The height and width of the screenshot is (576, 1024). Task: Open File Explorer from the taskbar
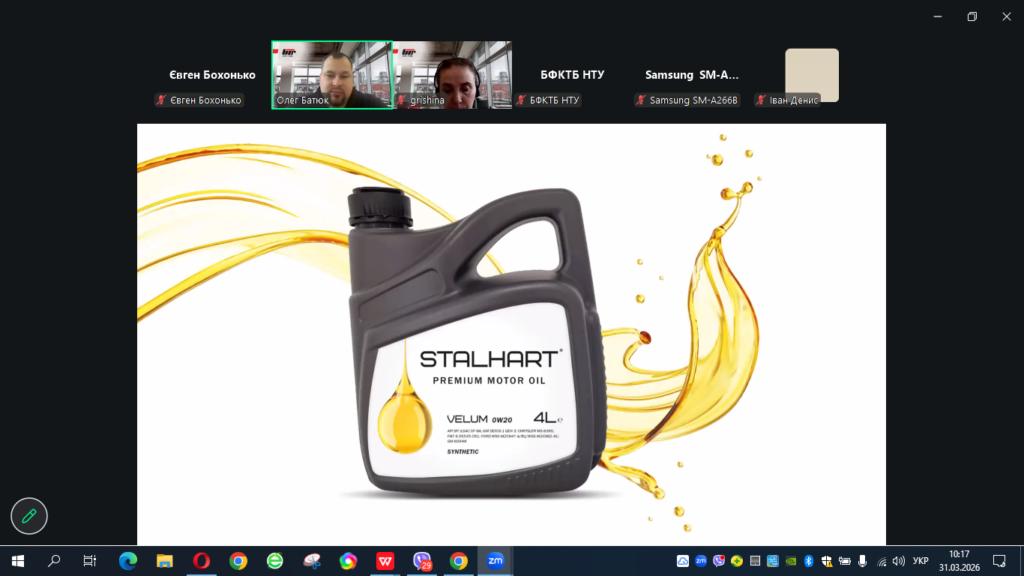164,561
